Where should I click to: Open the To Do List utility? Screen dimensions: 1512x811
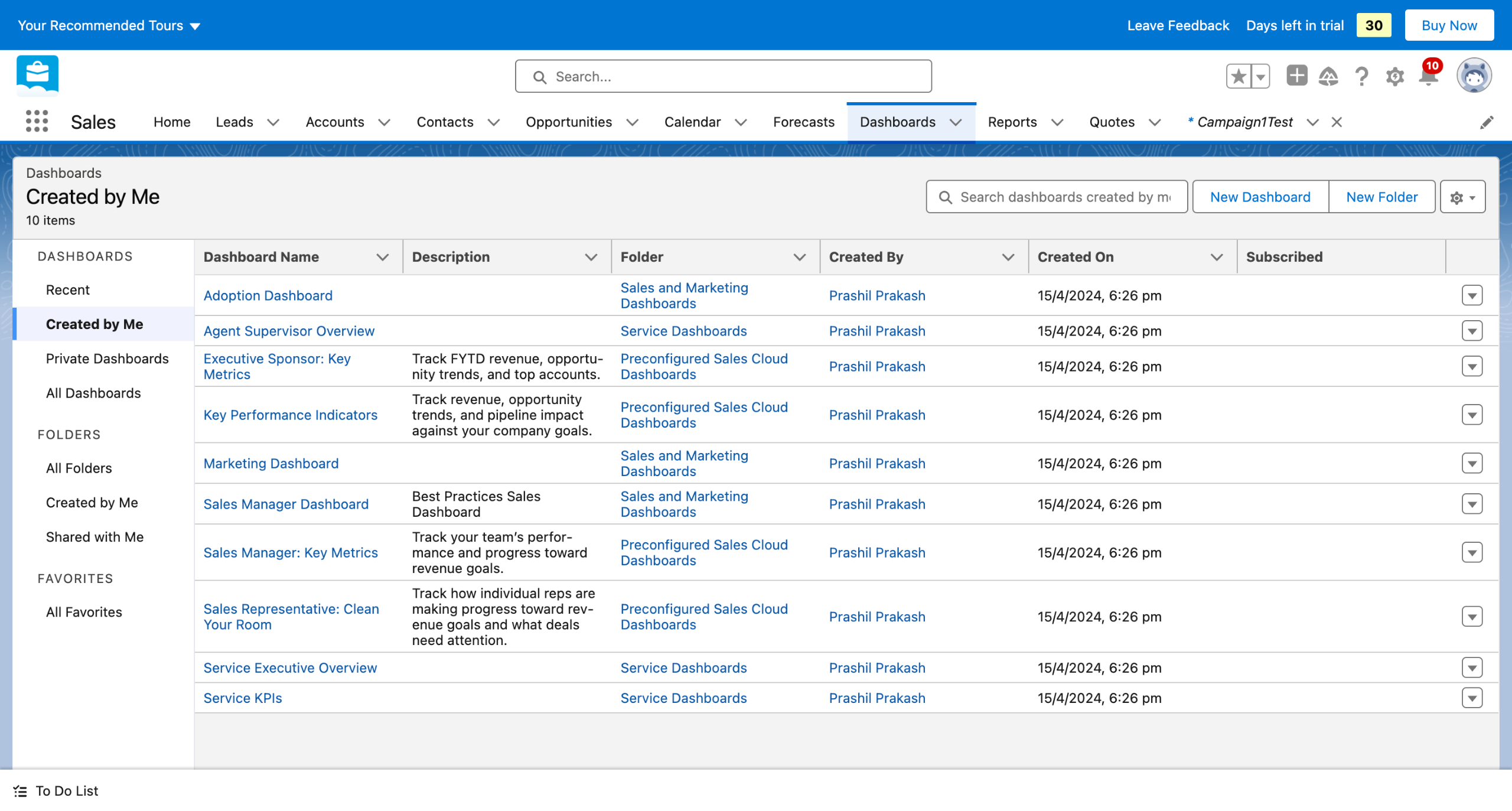coord(56,791)
